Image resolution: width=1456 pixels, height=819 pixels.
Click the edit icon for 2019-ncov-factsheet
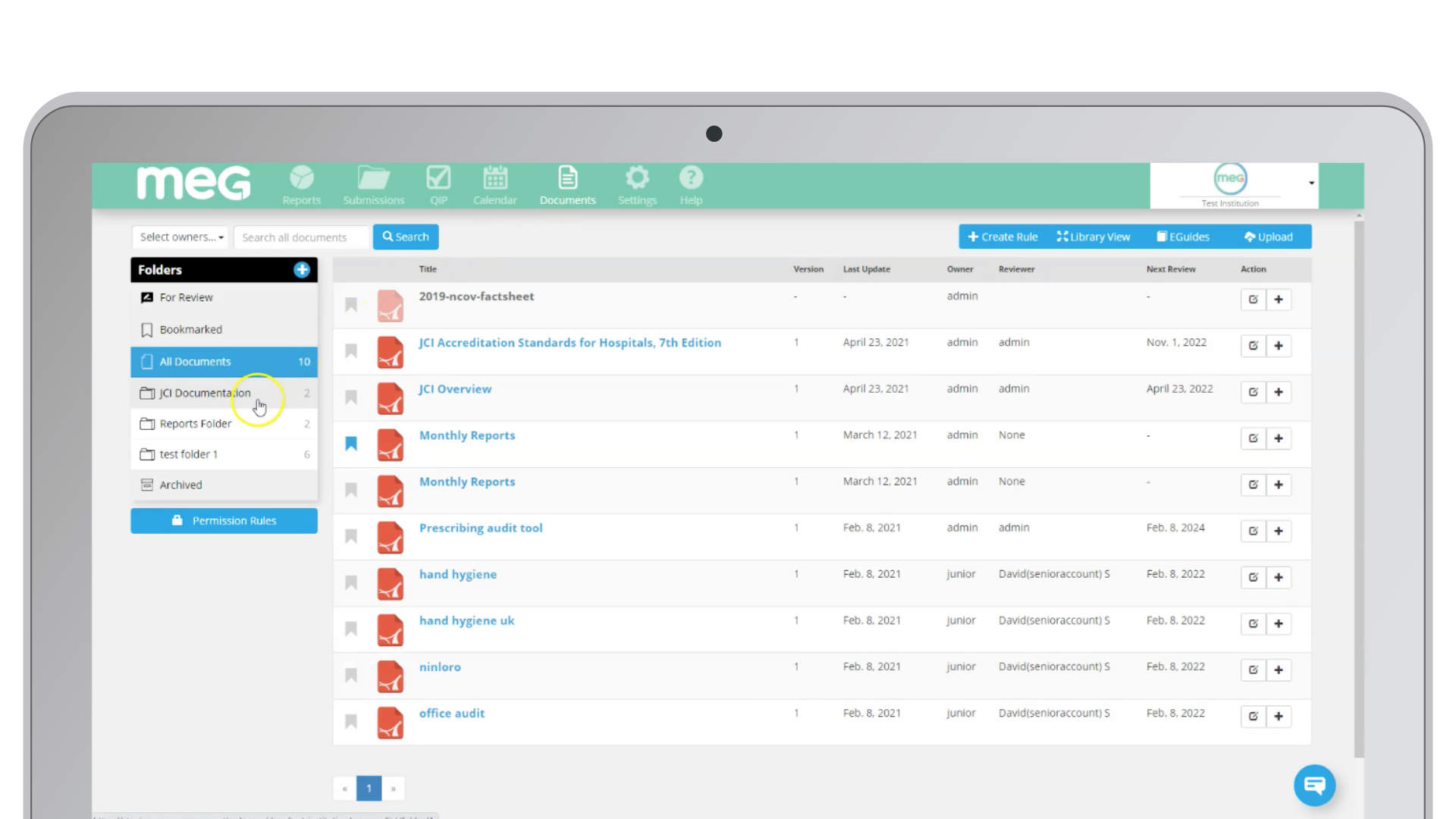(x=1253, y=299)
